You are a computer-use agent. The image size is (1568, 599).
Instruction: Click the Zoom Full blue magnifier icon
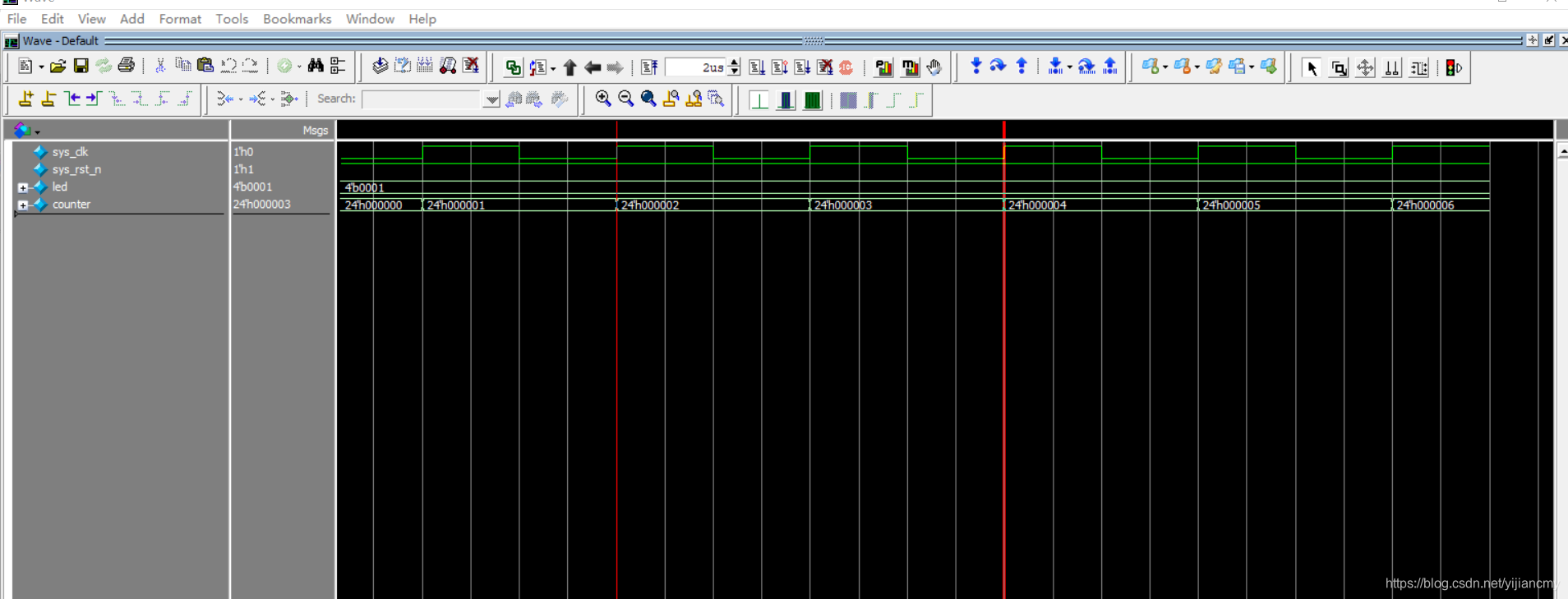pos(648,99)
